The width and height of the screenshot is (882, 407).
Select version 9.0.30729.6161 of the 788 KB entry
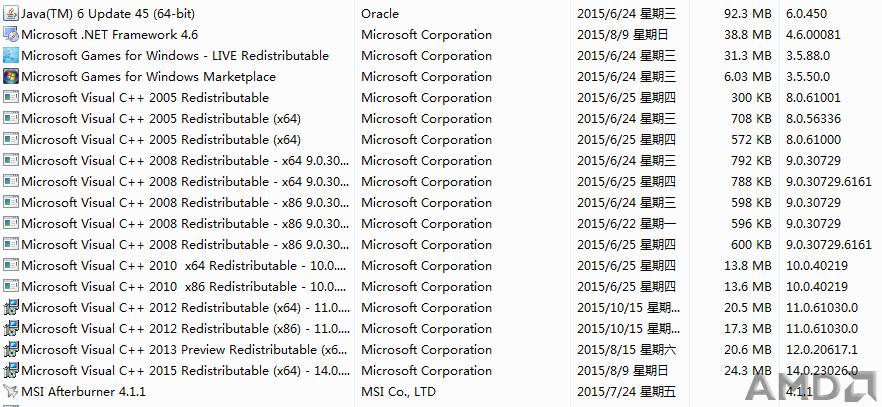pos(829,182)
